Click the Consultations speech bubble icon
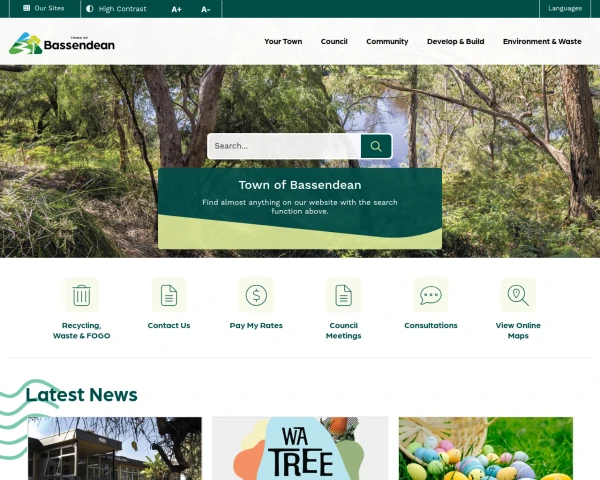The height and width of the screenshot is (480, 600). pos(430,295)
